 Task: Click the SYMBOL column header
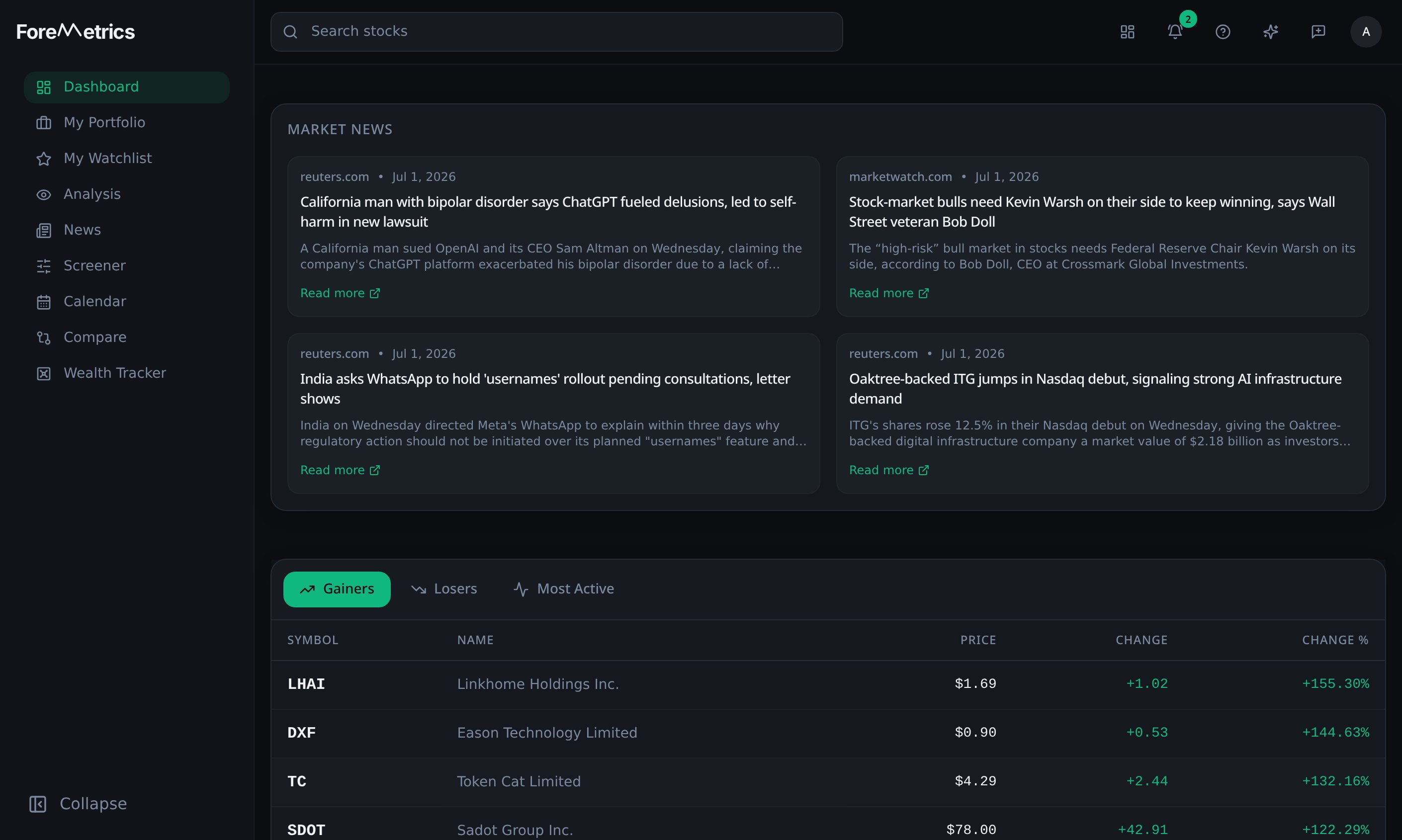[312, 640]
